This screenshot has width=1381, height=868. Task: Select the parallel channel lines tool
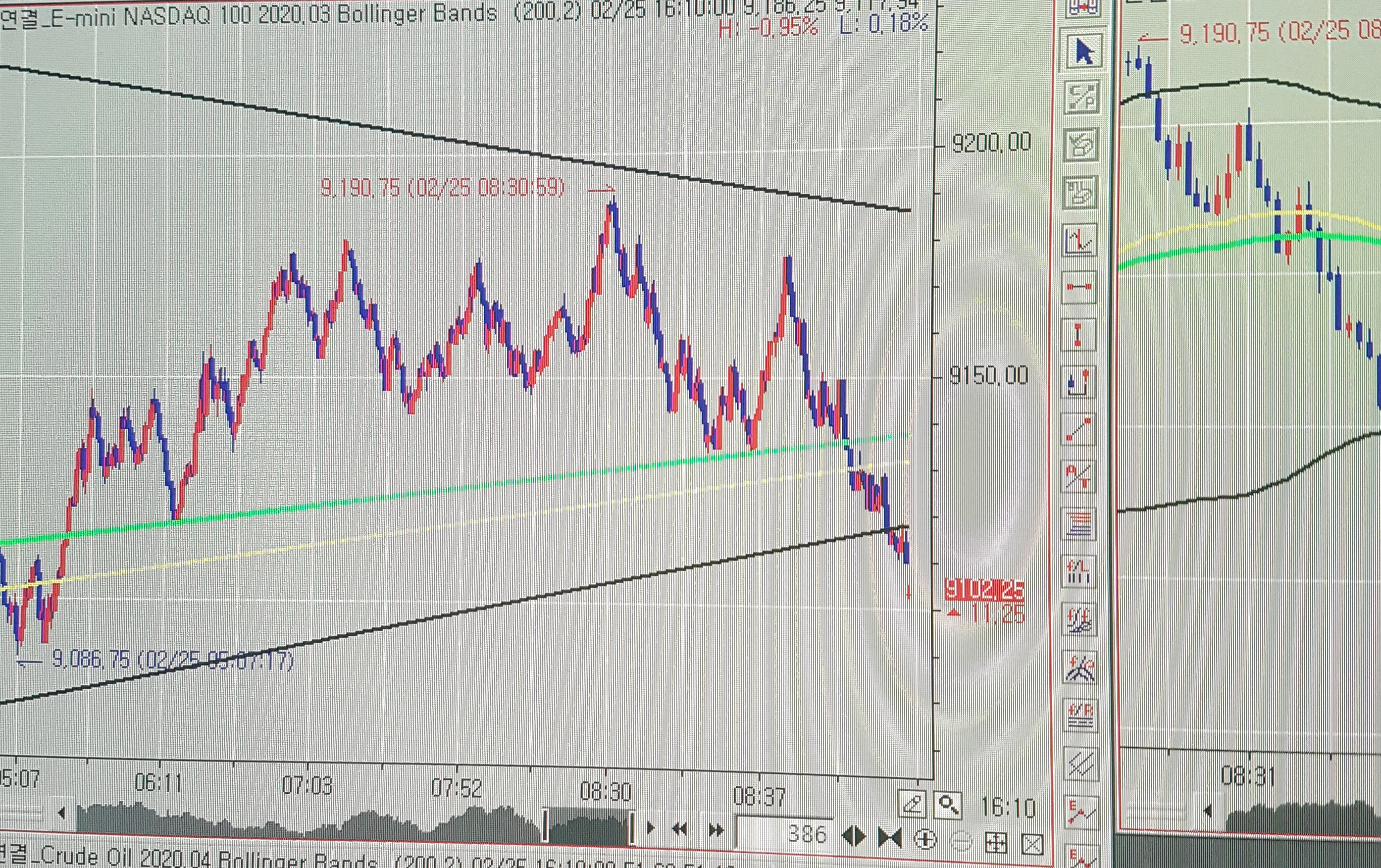1081,763
